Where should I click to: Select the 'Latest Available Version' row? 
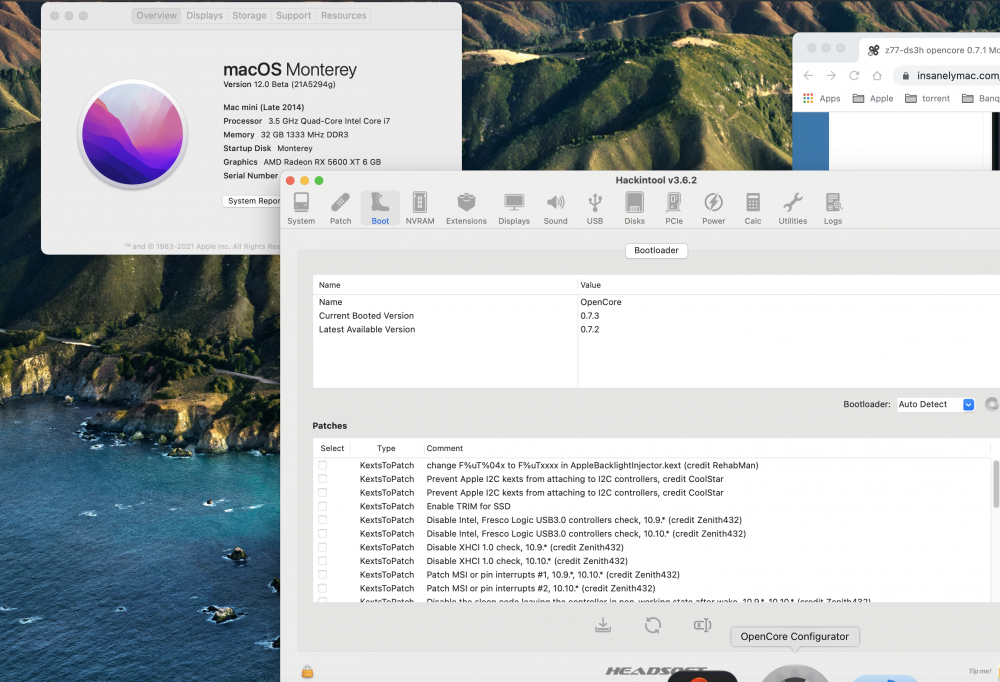coord(656,329)
